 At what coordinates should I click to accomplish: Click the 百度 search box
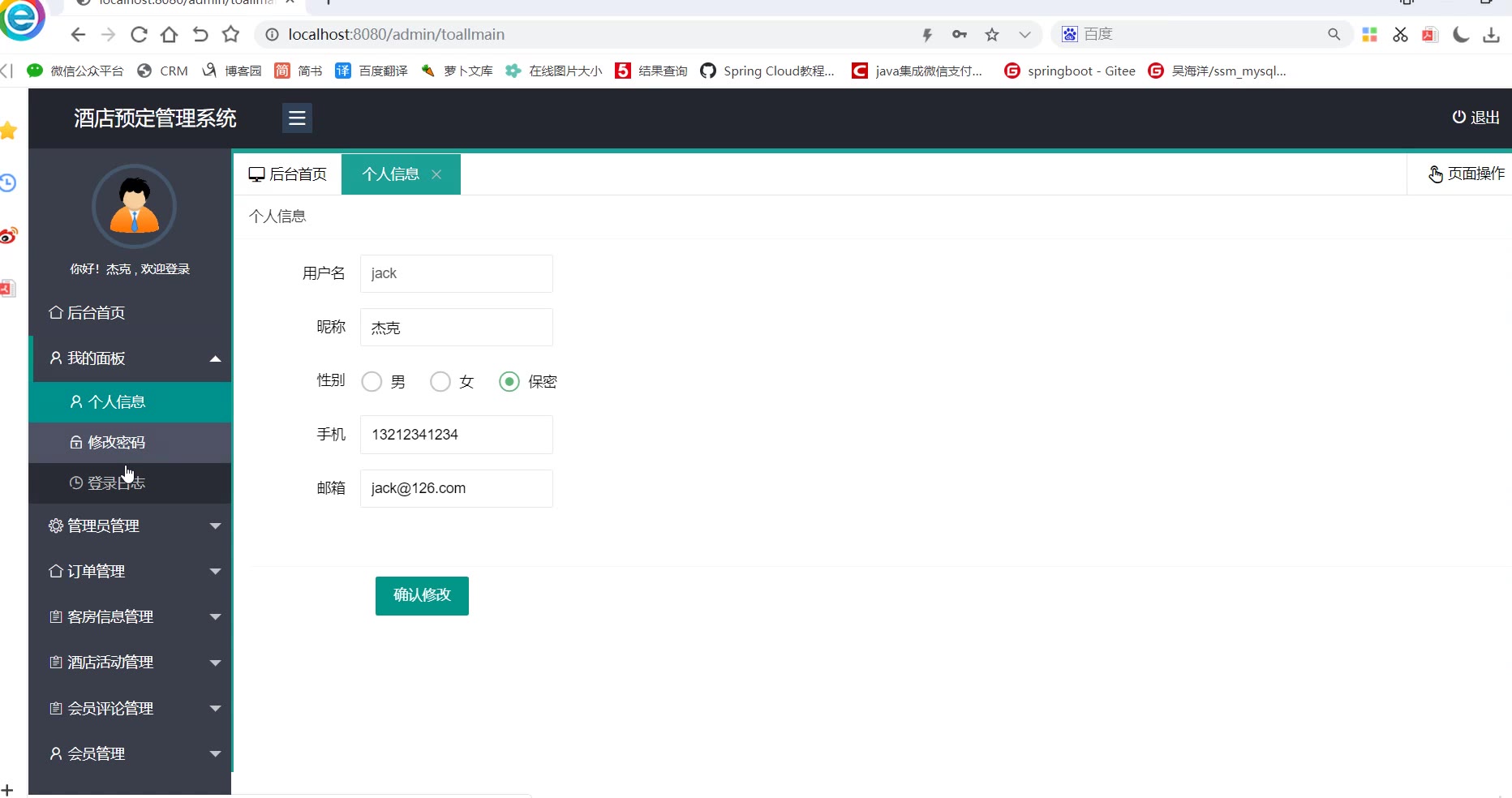coord(1201,34)
